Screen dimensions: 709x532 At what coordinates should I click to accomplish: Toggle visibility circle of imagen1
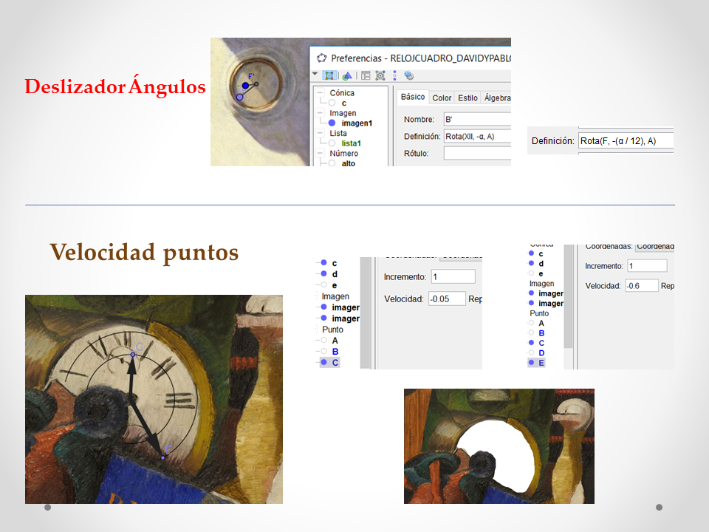click(x=332, y=123)
